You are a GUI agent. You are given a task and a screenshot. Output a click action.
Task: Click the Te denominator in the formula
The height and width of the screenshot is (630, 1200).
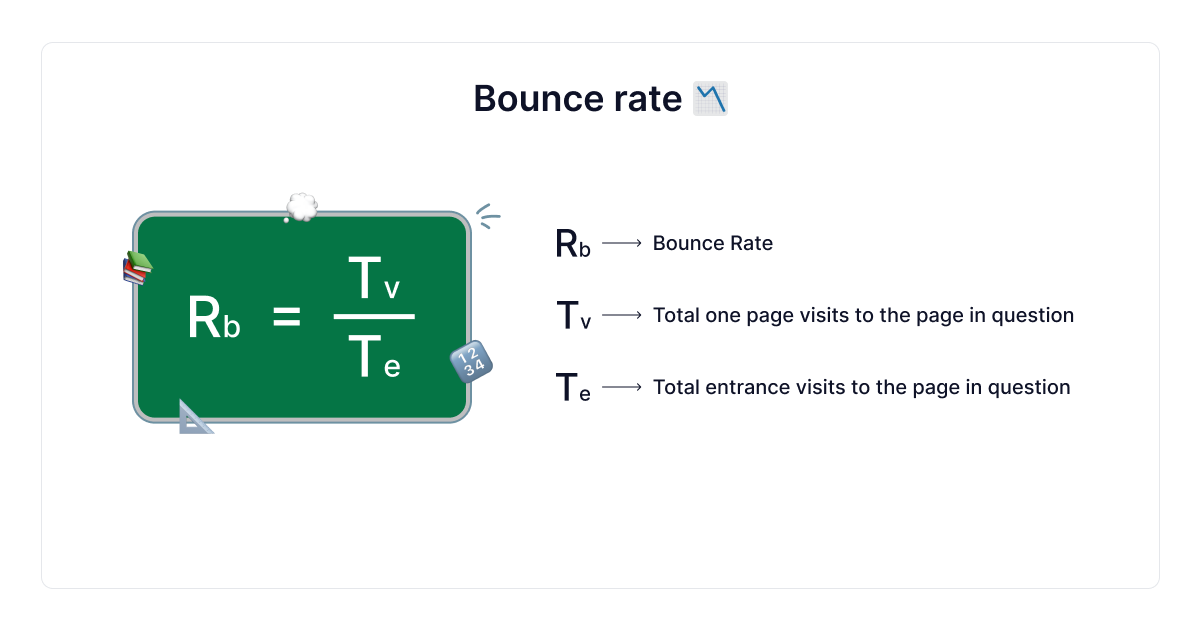point(374,357)
